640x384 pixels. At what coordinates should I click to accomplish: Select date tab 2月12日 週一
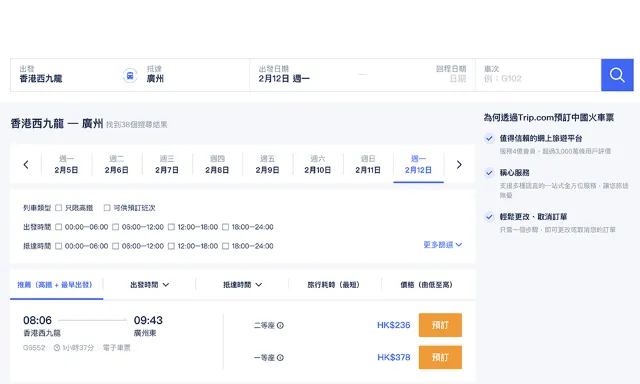(x=418, y=164)
